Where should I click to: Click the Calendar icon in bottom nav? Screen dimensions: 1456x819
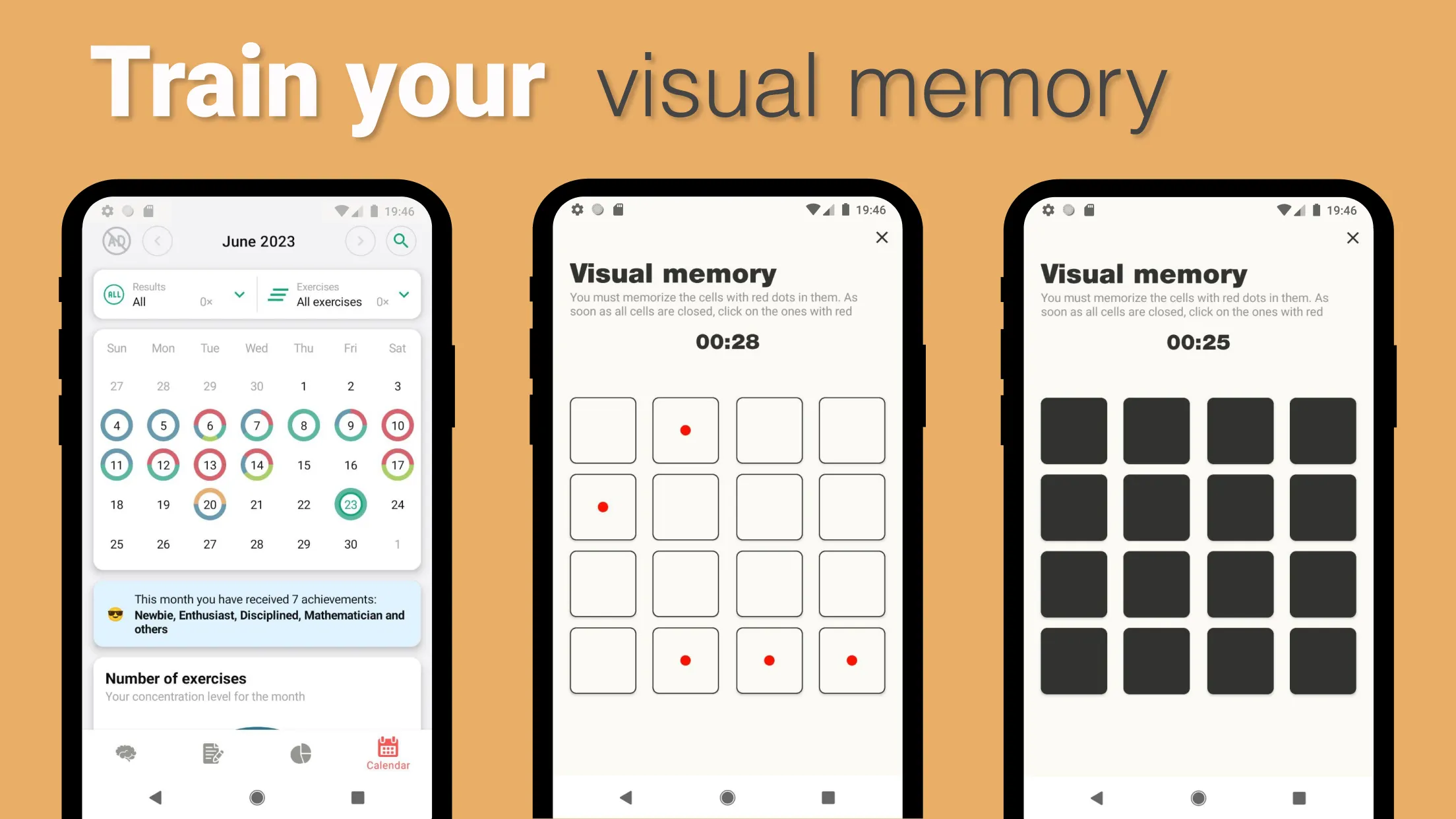pos(388,751)
